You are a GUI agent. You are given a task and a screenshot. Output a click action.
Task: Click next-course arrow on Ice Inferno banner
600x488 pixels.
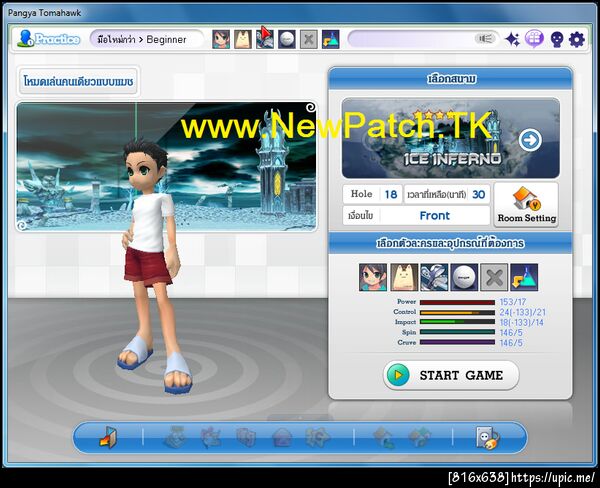coord(530,140)
